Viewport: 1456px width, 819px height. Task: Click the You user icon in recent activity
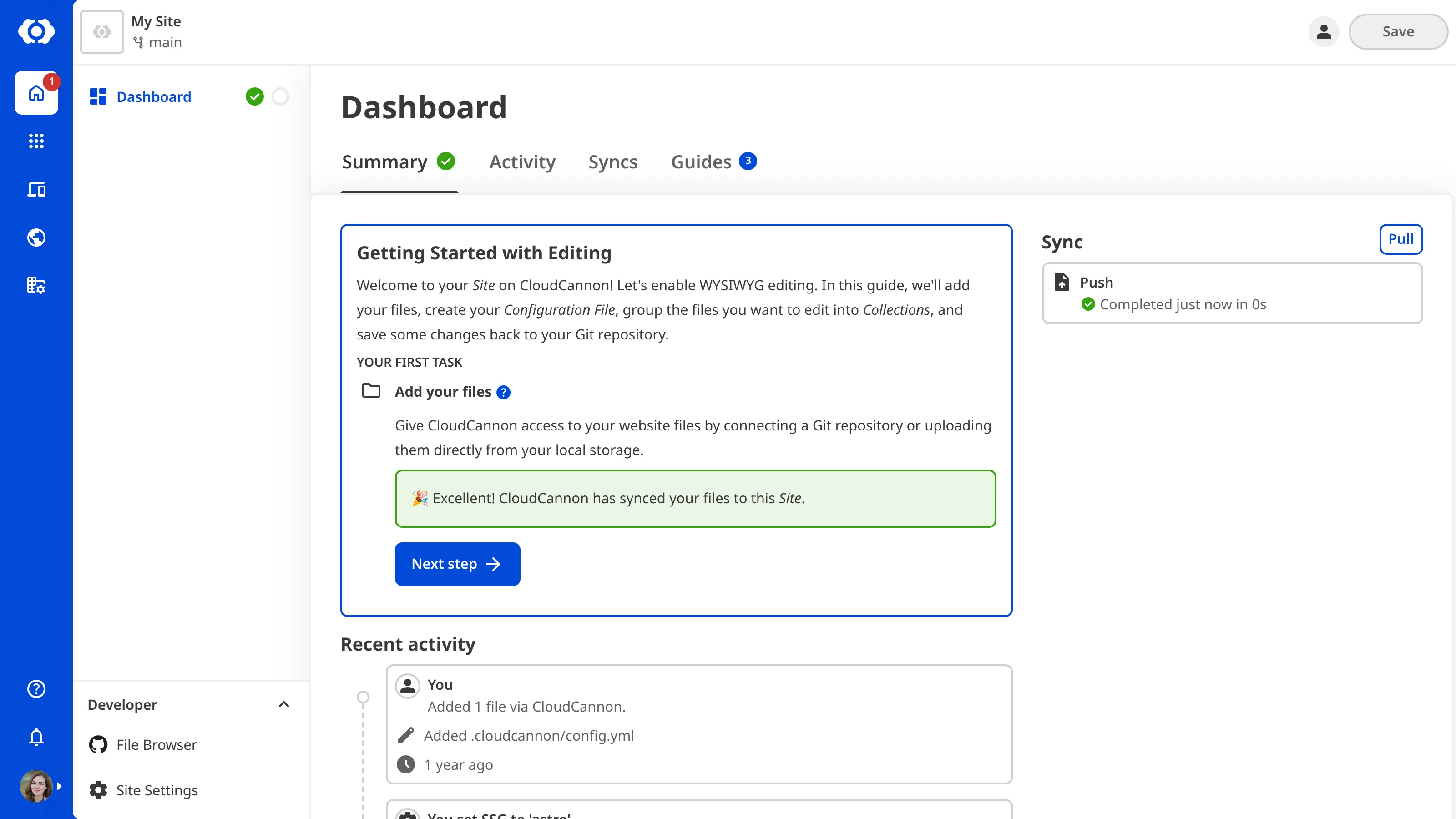coord(408,686)
